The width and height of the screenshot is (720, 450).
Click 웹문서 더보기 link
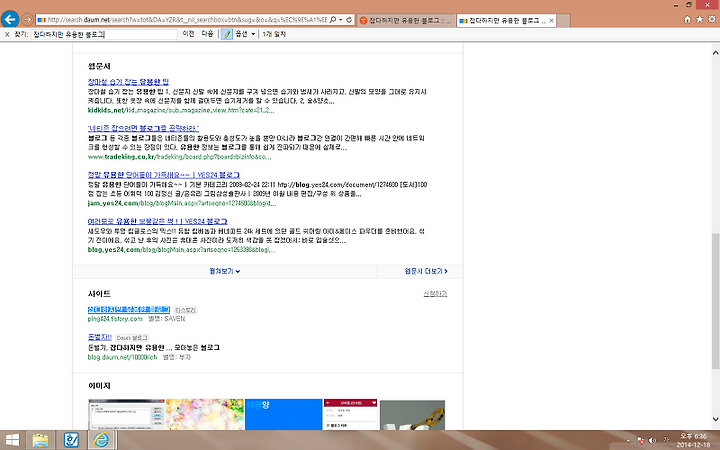click(x=426, y=271)
